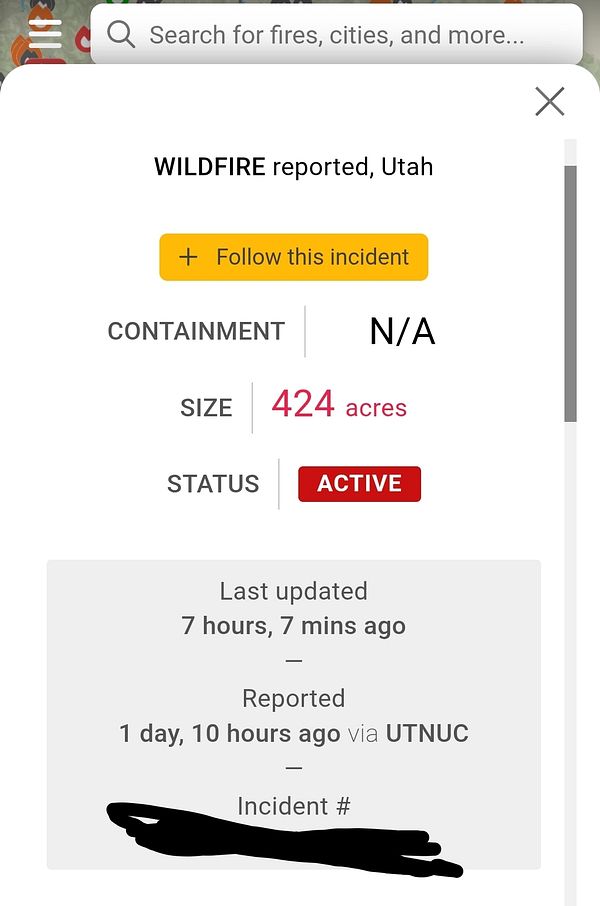Viewport: 600px width, 906px height.
Task: Tap the gray flame marker above the menu
Action: (41, 5)
